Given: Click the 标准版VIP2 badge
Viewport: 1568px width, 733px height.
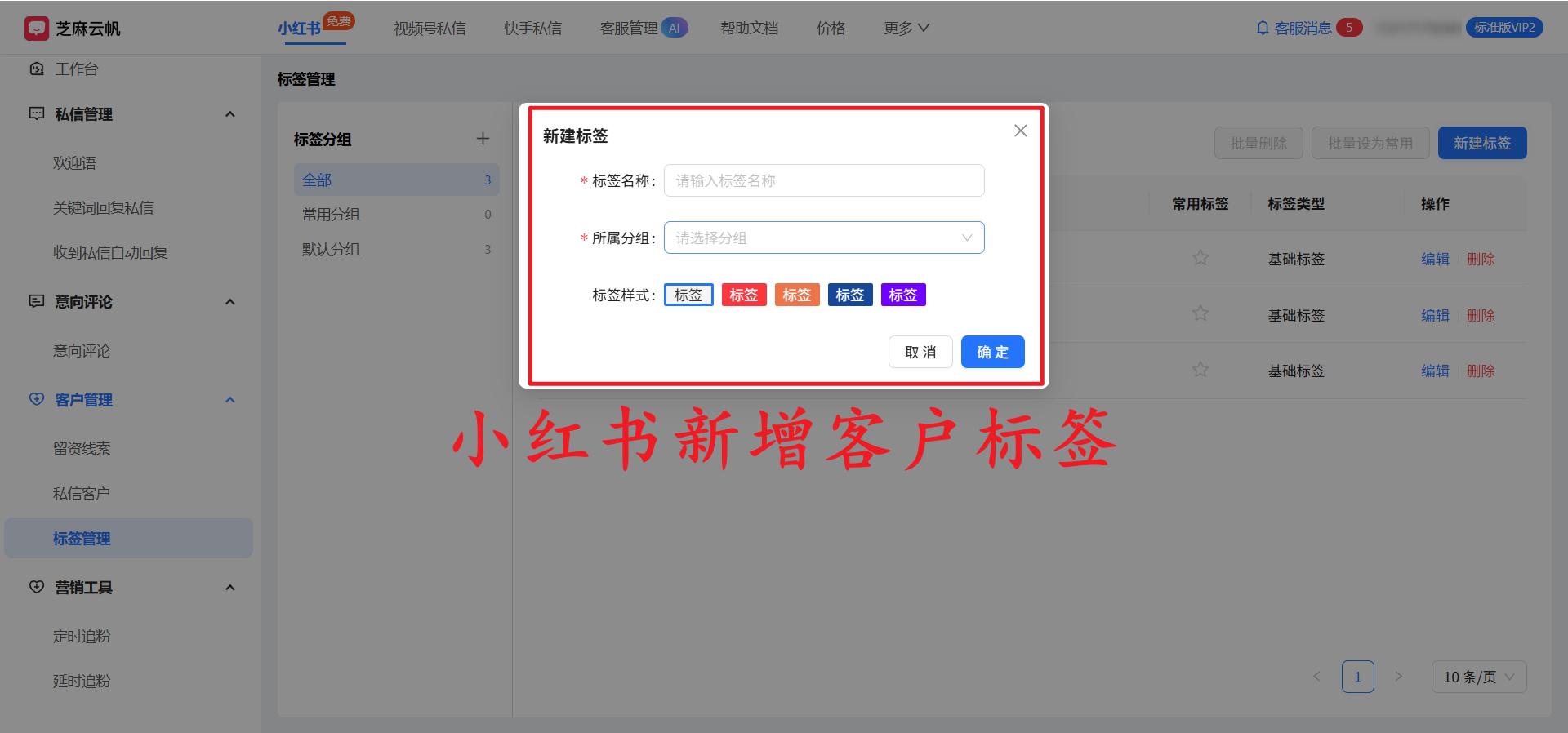Looking at the screenshot, I should tap(1504, 28).
